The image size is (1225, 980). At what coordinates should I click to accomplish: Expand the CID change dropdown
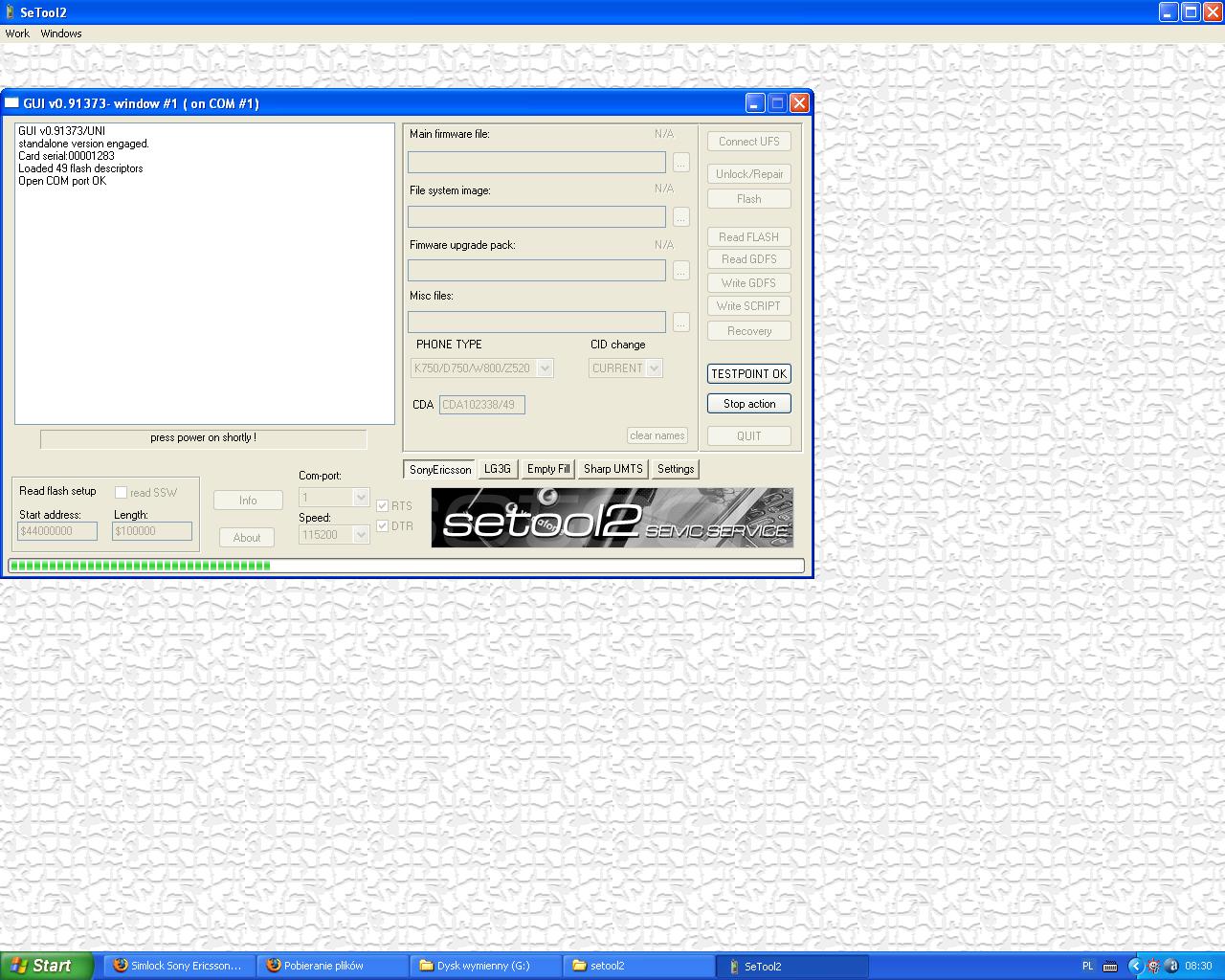(655, 368)
